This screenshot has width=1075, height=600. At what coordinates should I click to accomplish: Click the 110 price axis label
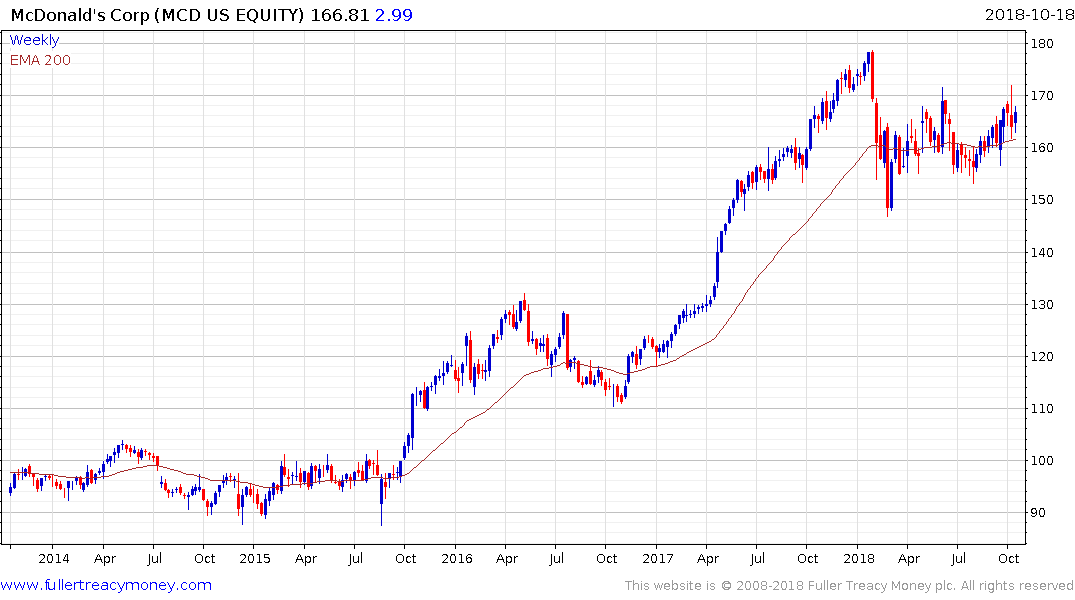point(1042,409)
